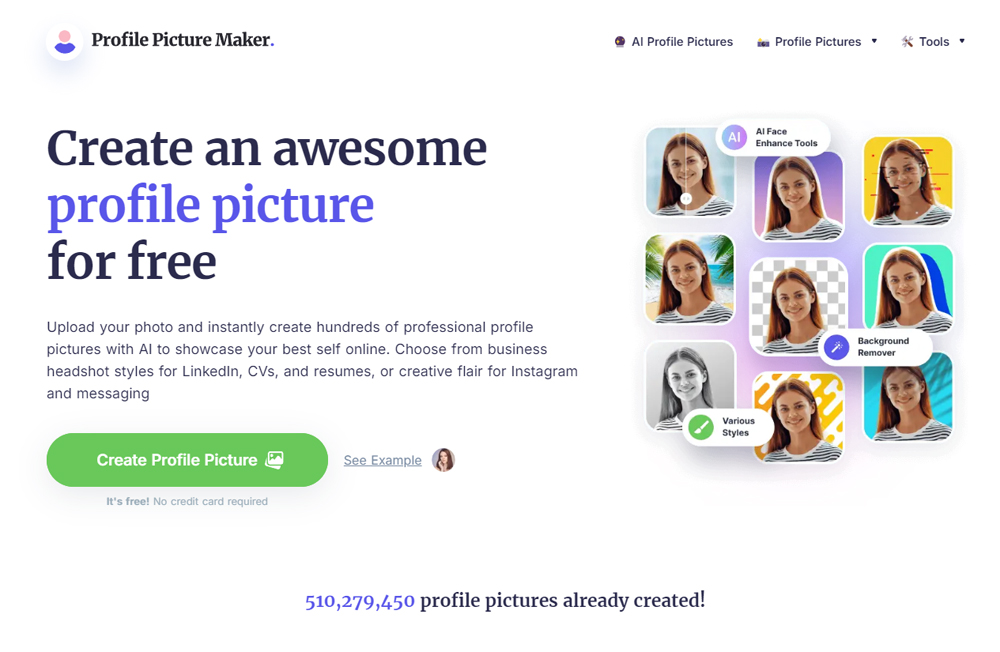The width and height of the screenshot is (1000, 652).
Task: Click the Profile Picture Maker title text
Action: pos(182,40)
